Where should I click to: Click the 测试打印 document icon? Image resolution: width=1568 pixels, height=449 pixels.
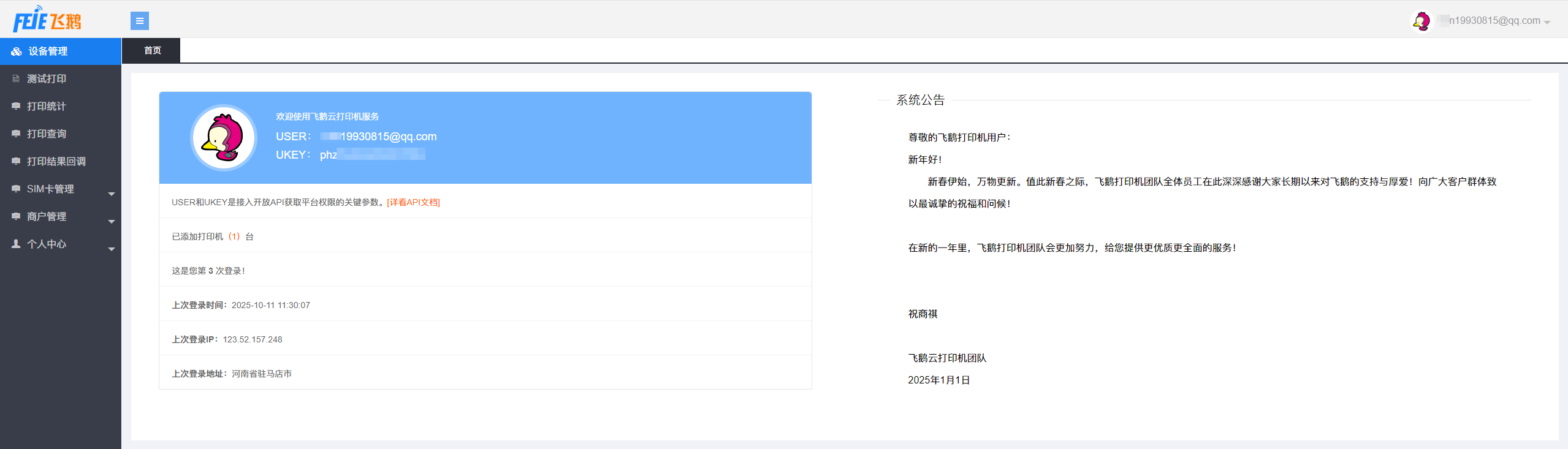(x=16, y=78)
